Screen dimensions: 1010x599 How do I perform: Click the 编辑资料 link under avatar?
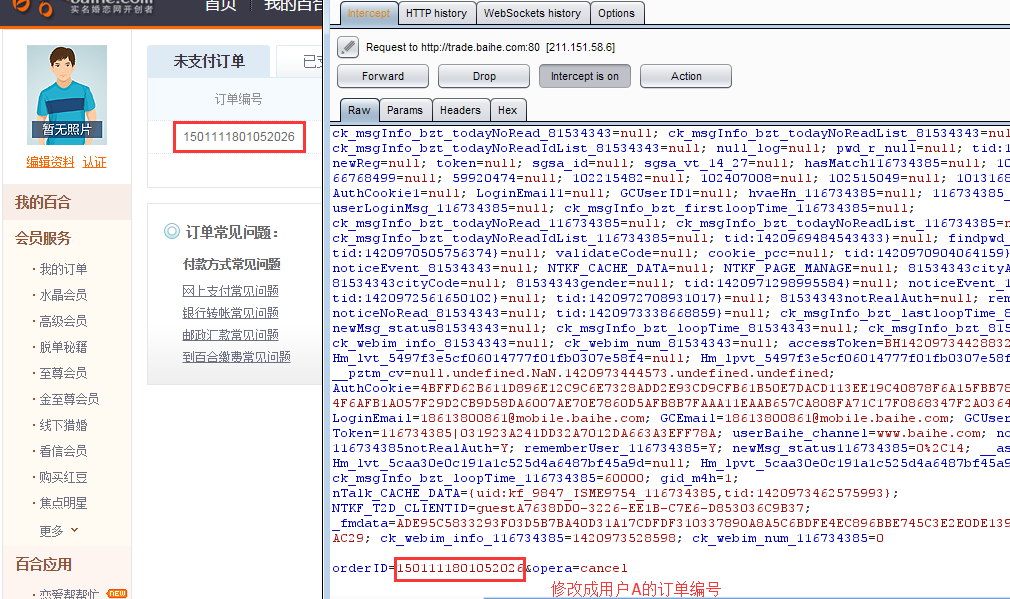(50, 162)
